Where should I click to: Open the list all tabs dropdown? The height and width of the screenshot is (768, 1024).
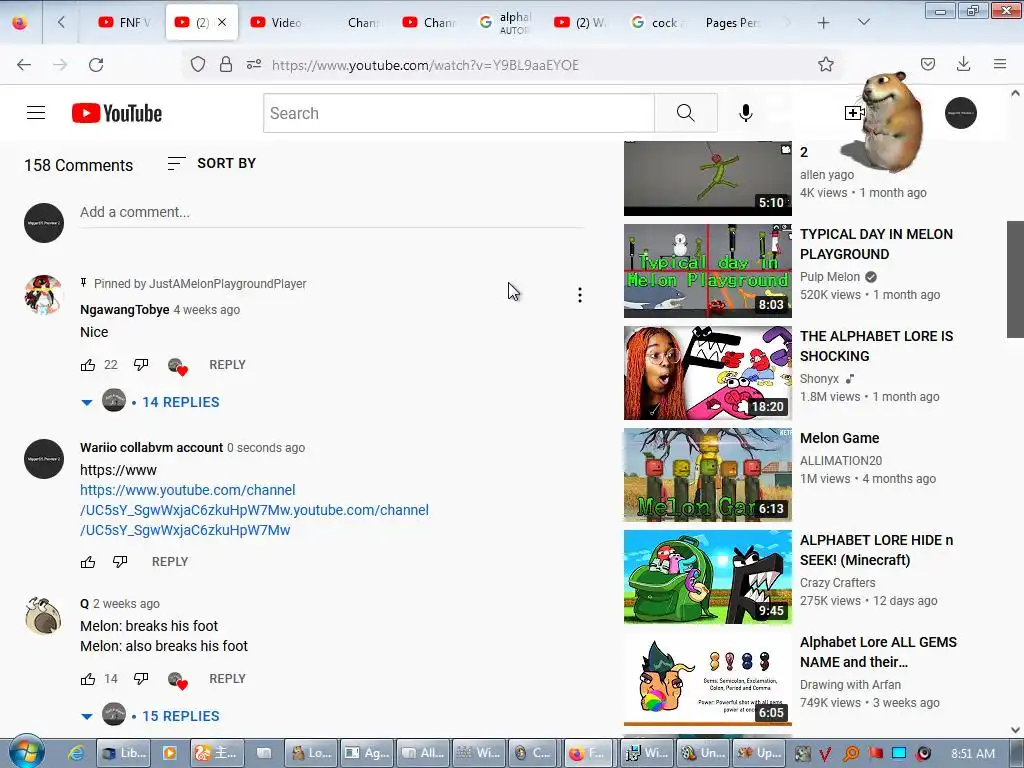(x=863, y=22)
